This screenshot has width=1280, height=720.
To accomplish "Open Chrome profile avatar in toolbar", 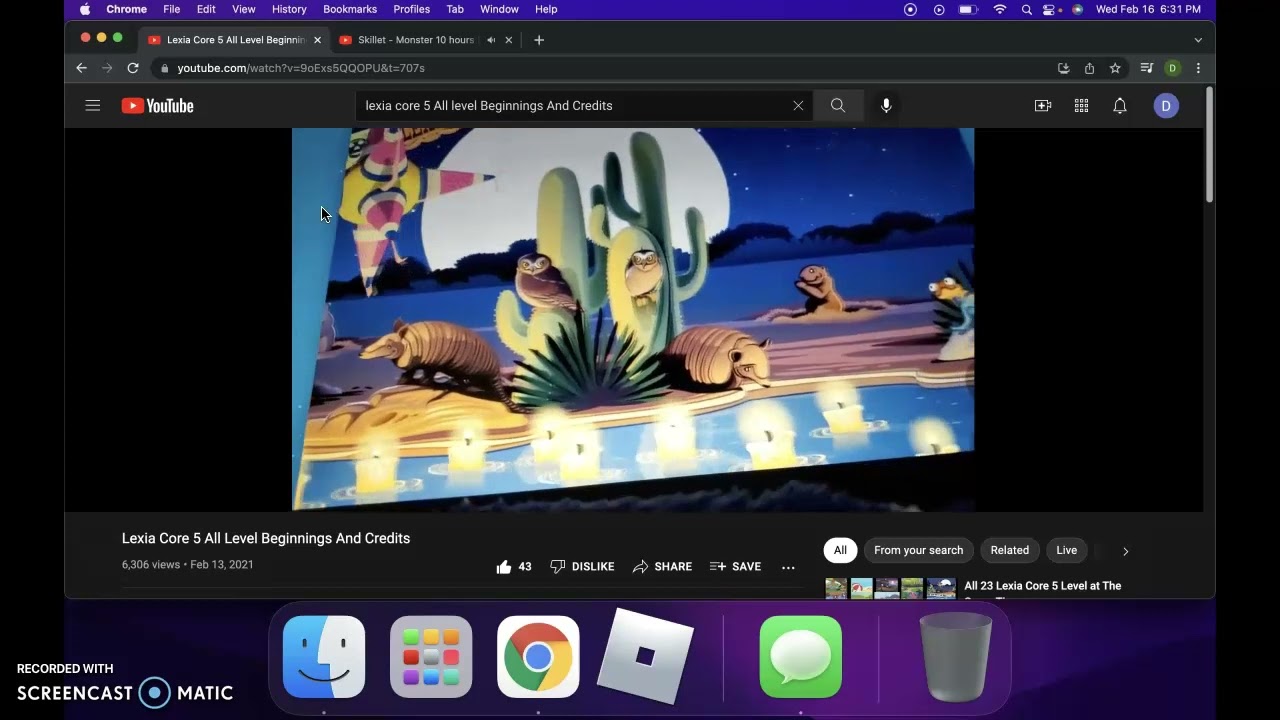I will [1173, 68].
